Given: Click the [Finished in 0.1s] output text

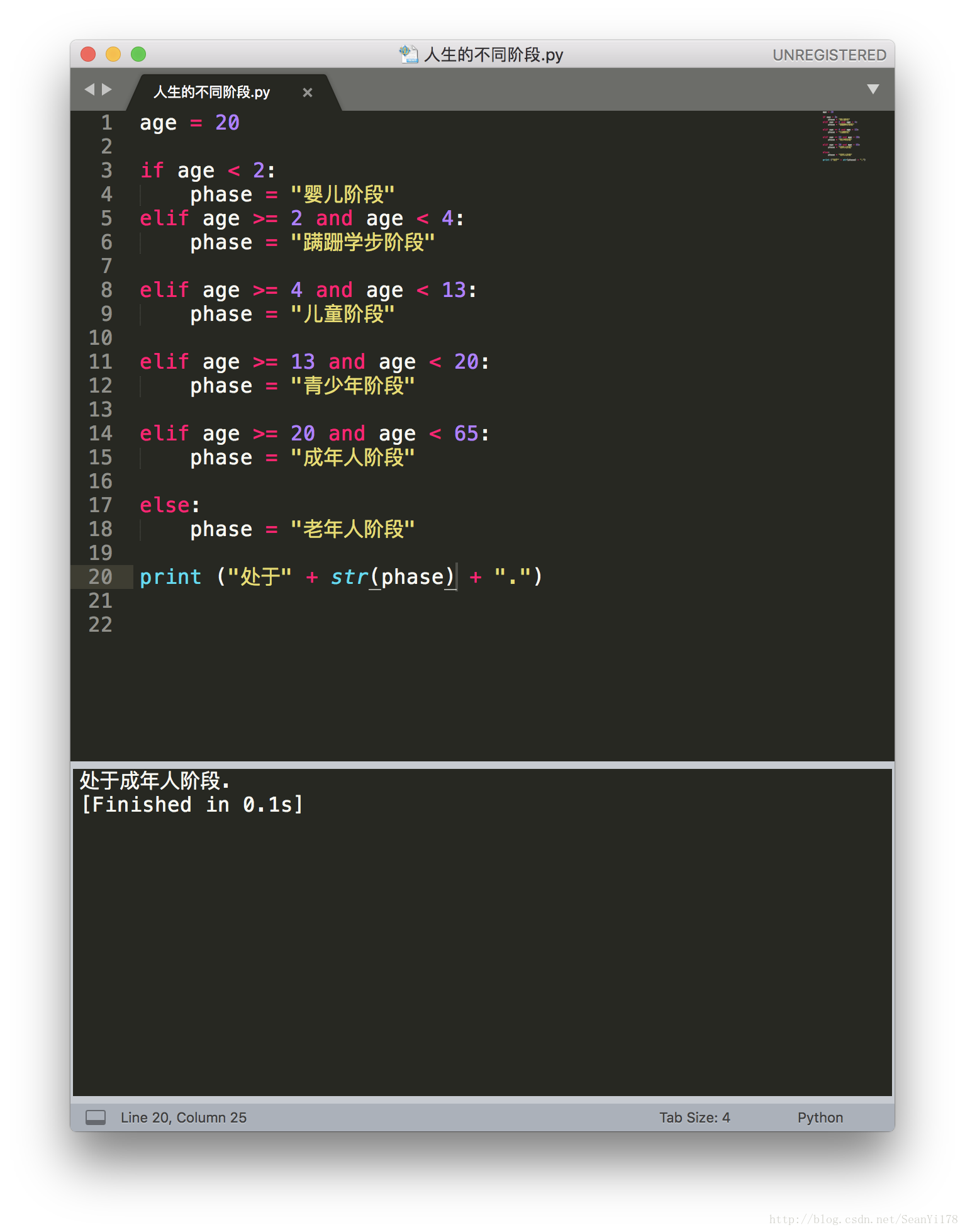Looking at the screenshot, I should click(192, 805).
